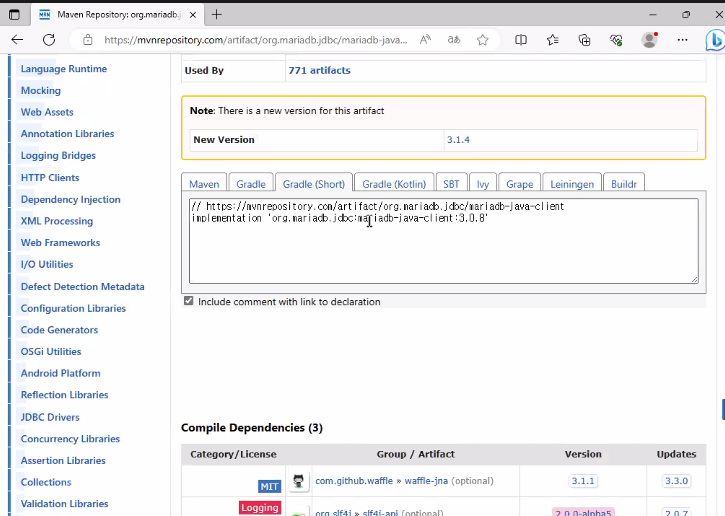
Task: Click the MIT license badge
Action: pos(269,486)
